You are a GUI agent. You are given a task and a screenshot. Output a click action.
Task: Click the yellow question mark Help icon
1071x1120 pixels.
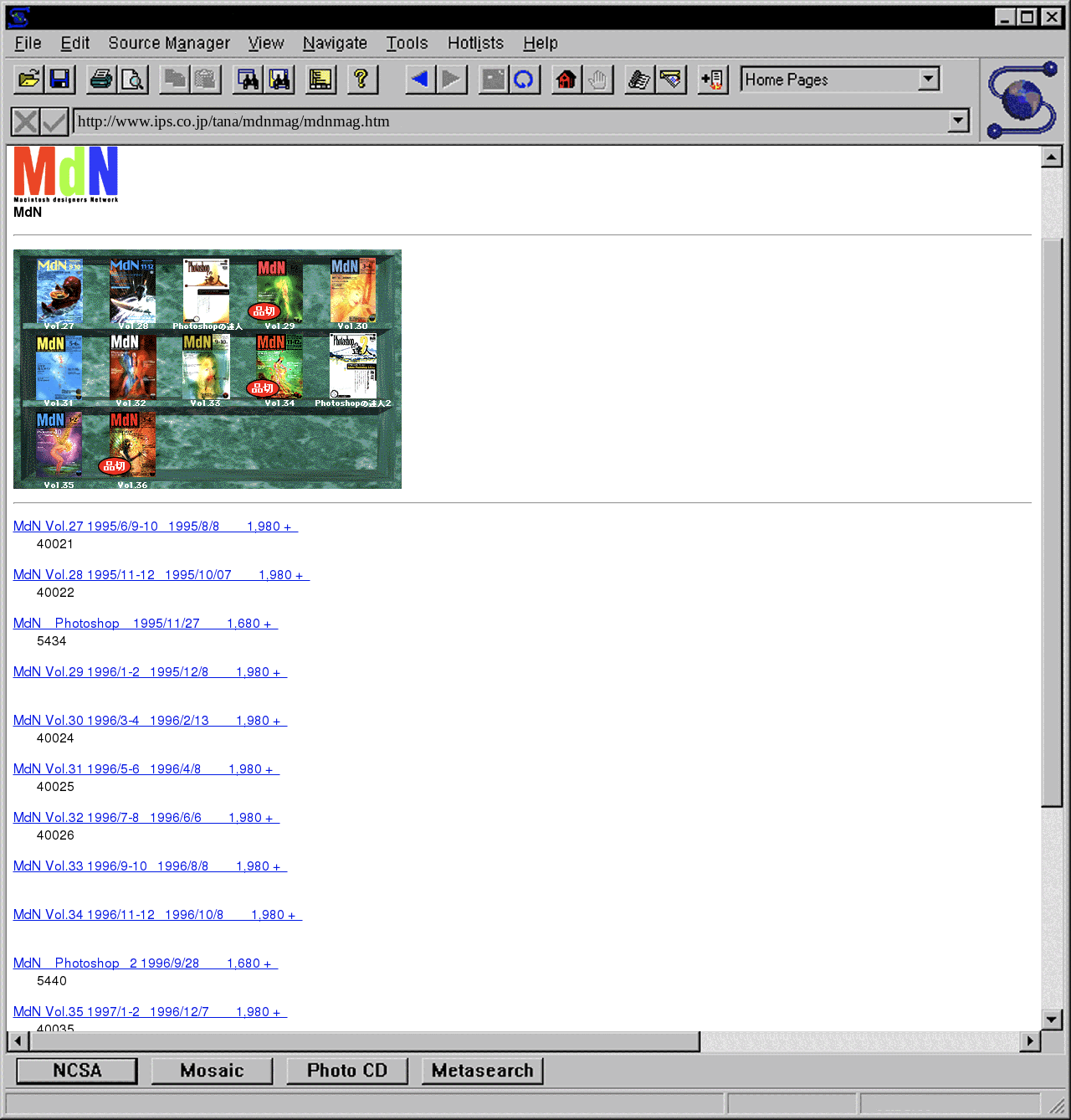click(x=361, y=80)
